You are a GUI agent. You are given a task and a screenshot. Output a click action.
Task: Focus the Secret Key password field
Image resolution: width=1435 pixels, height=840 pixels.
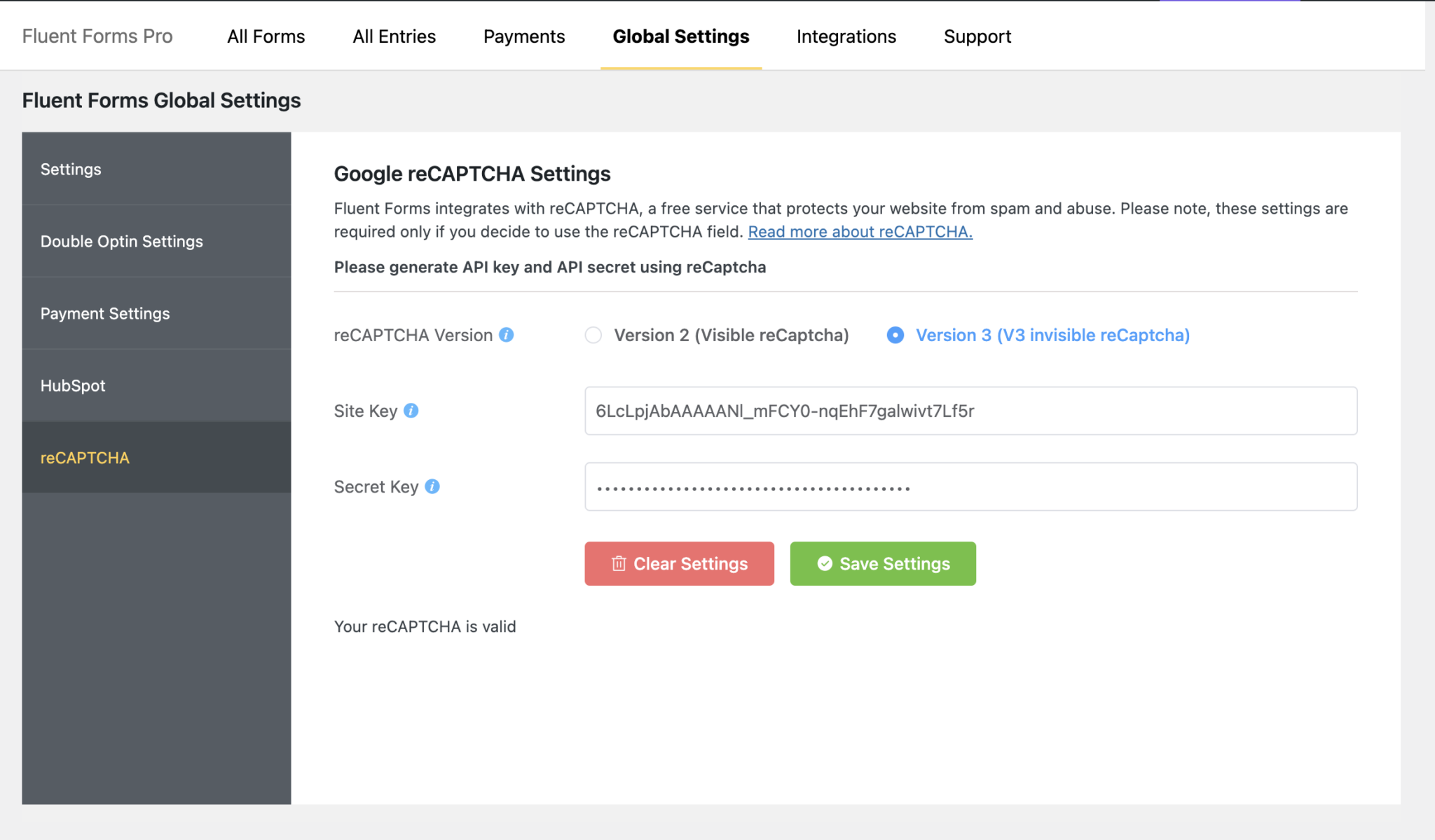[970, 487]
